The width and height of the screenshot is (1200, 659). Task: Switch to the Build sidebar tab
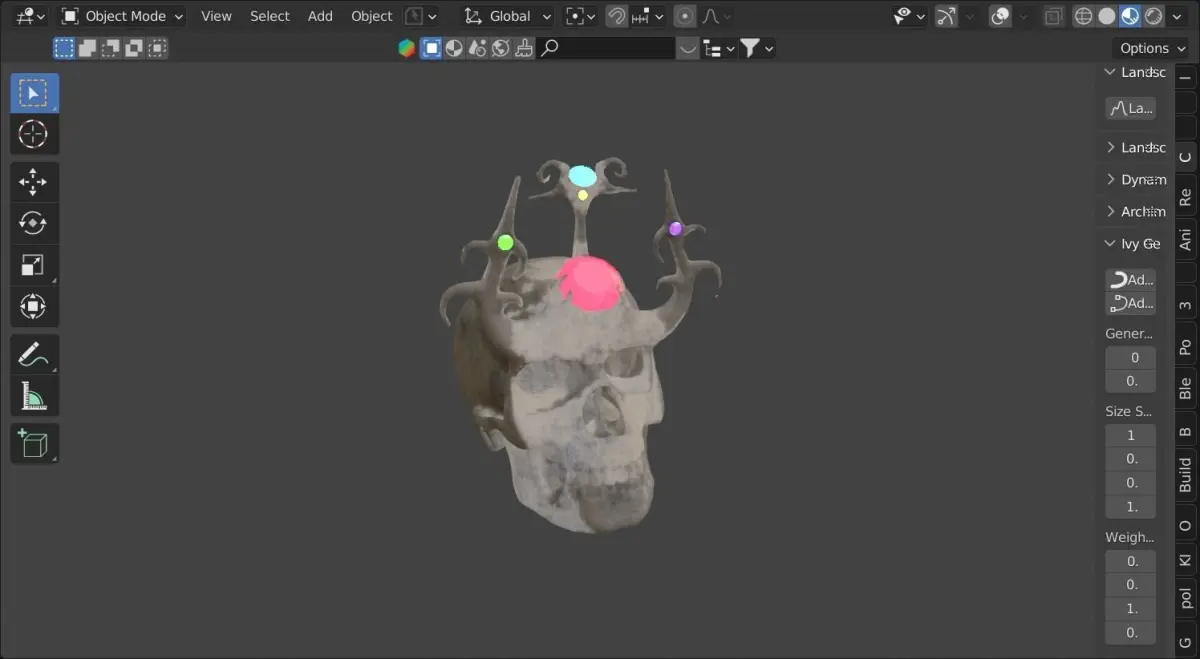click(1186, 475)
